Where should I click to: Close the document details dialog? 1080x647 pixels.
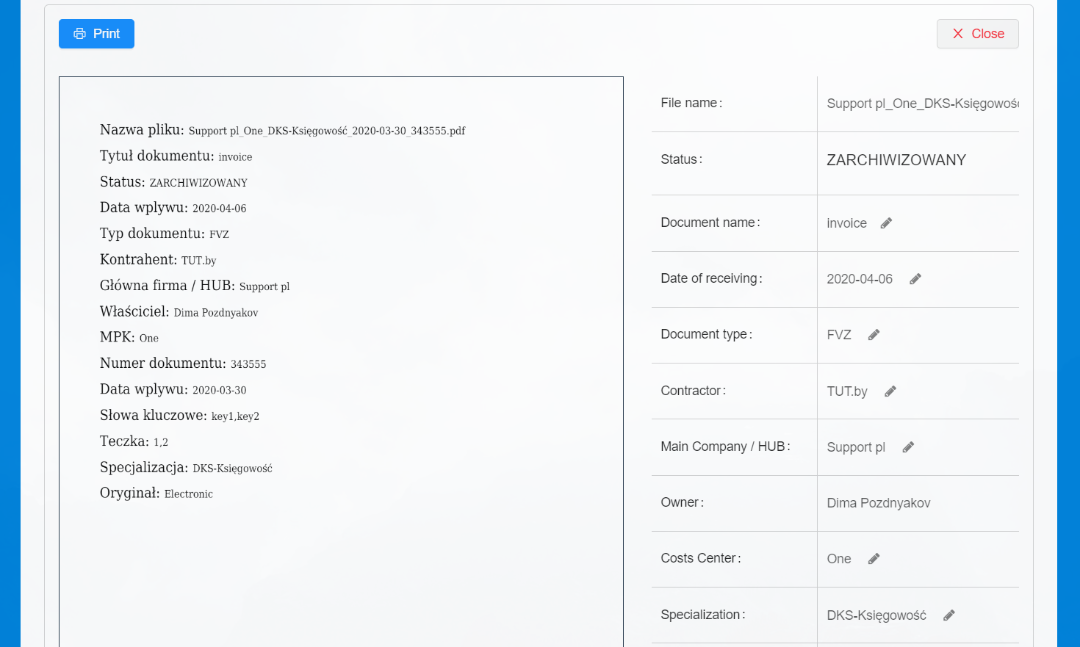pyautogui.click(x=977, y=34)
